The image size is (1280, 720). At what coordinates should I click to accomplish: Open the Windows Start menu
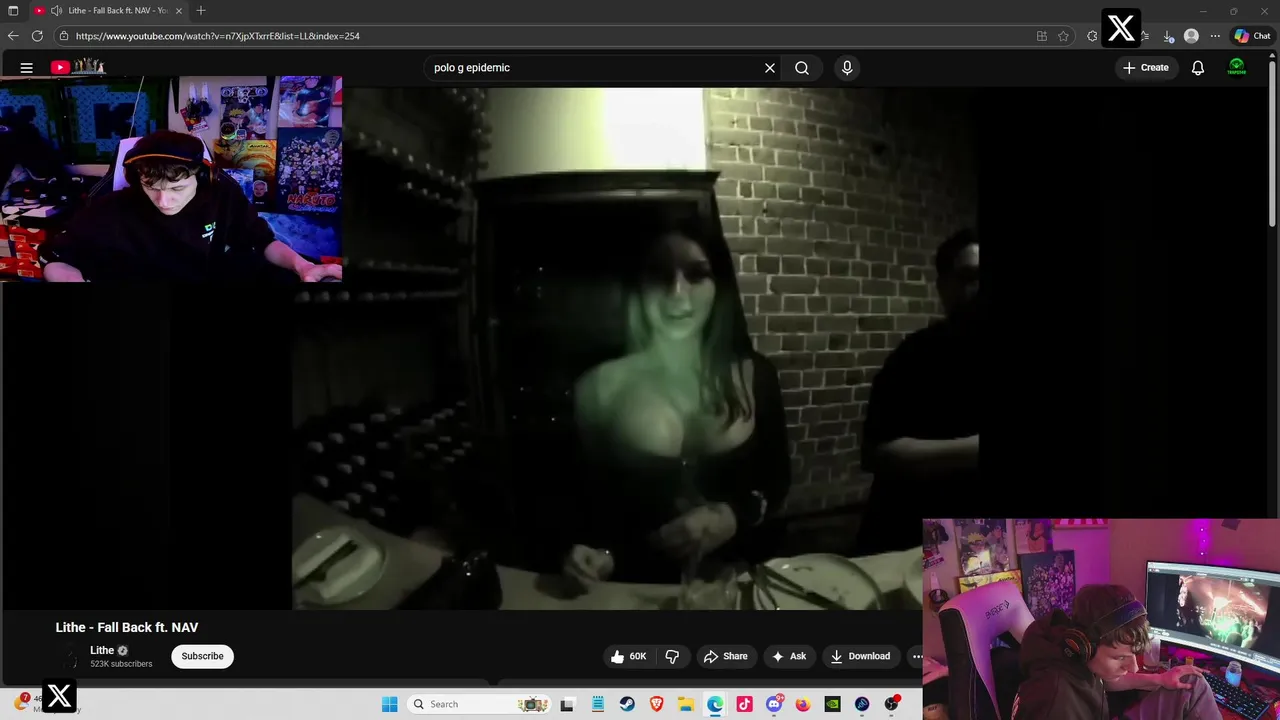tap(390, 704)
